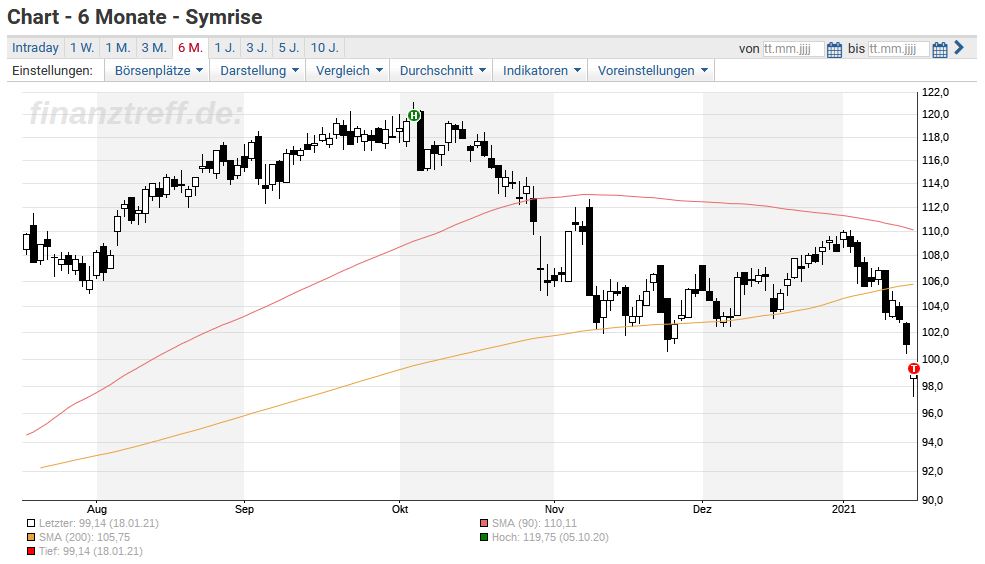This screenshot has width=985, height=564.
Task: Click white Letzter legend swatch
Action: (x=31, y=523)
